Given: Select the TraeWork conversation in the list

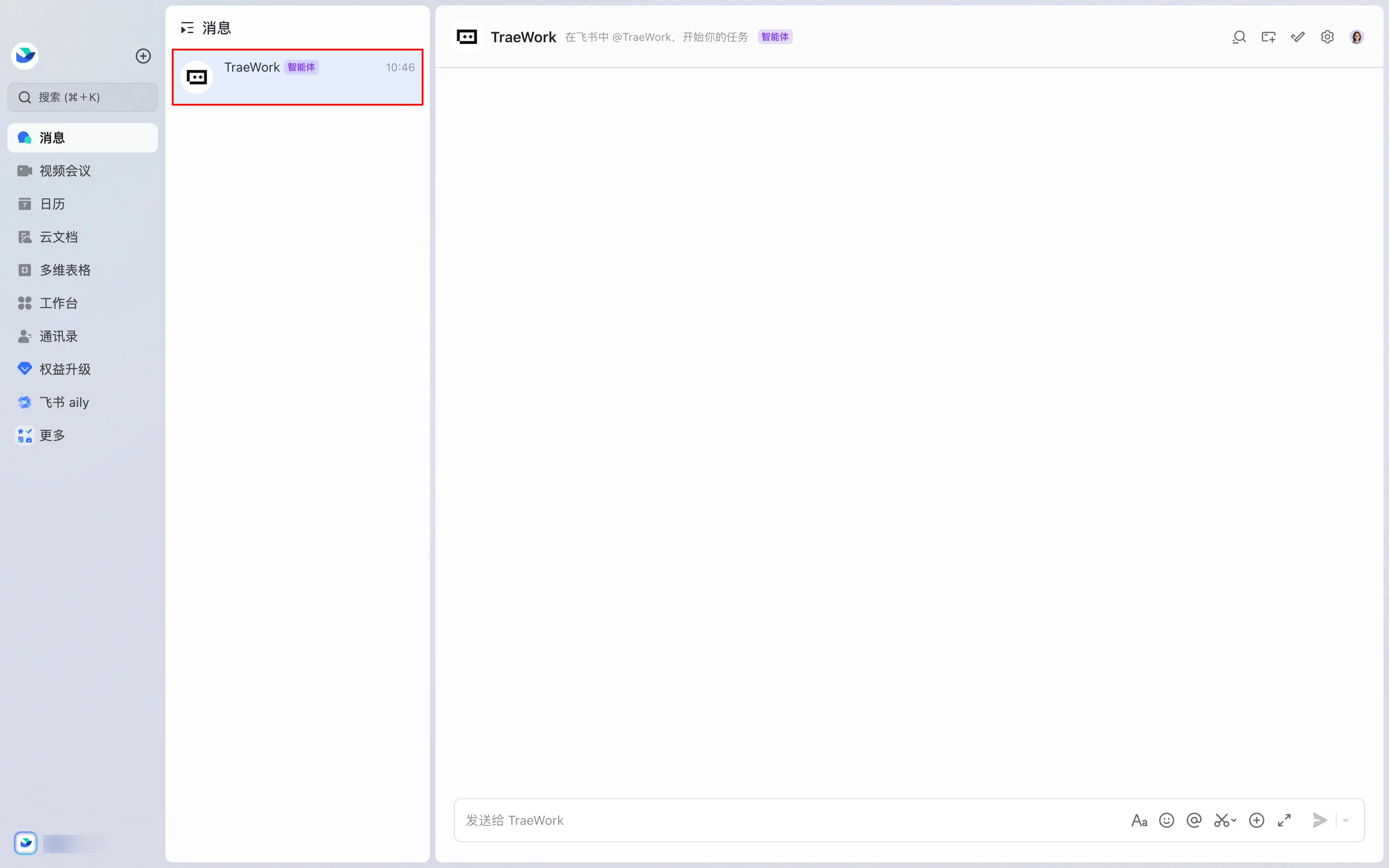Looking at the screenshot, I should [x=297, y=77].
